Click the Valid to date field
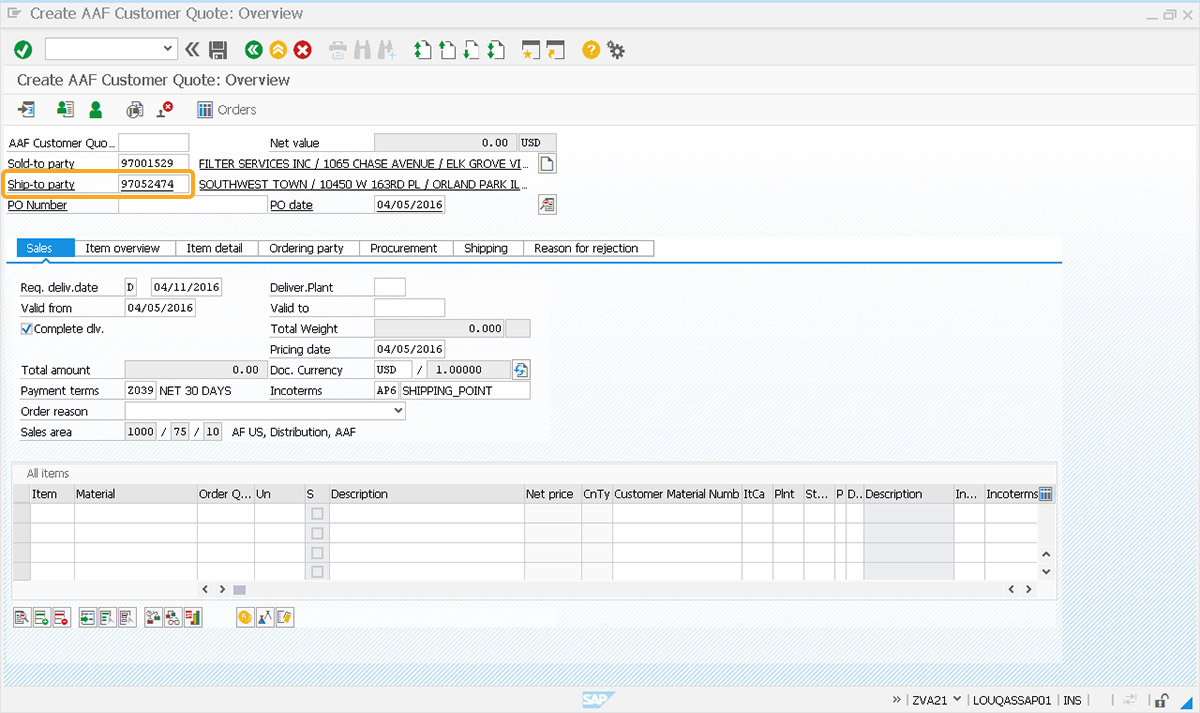 pos(409,308)
